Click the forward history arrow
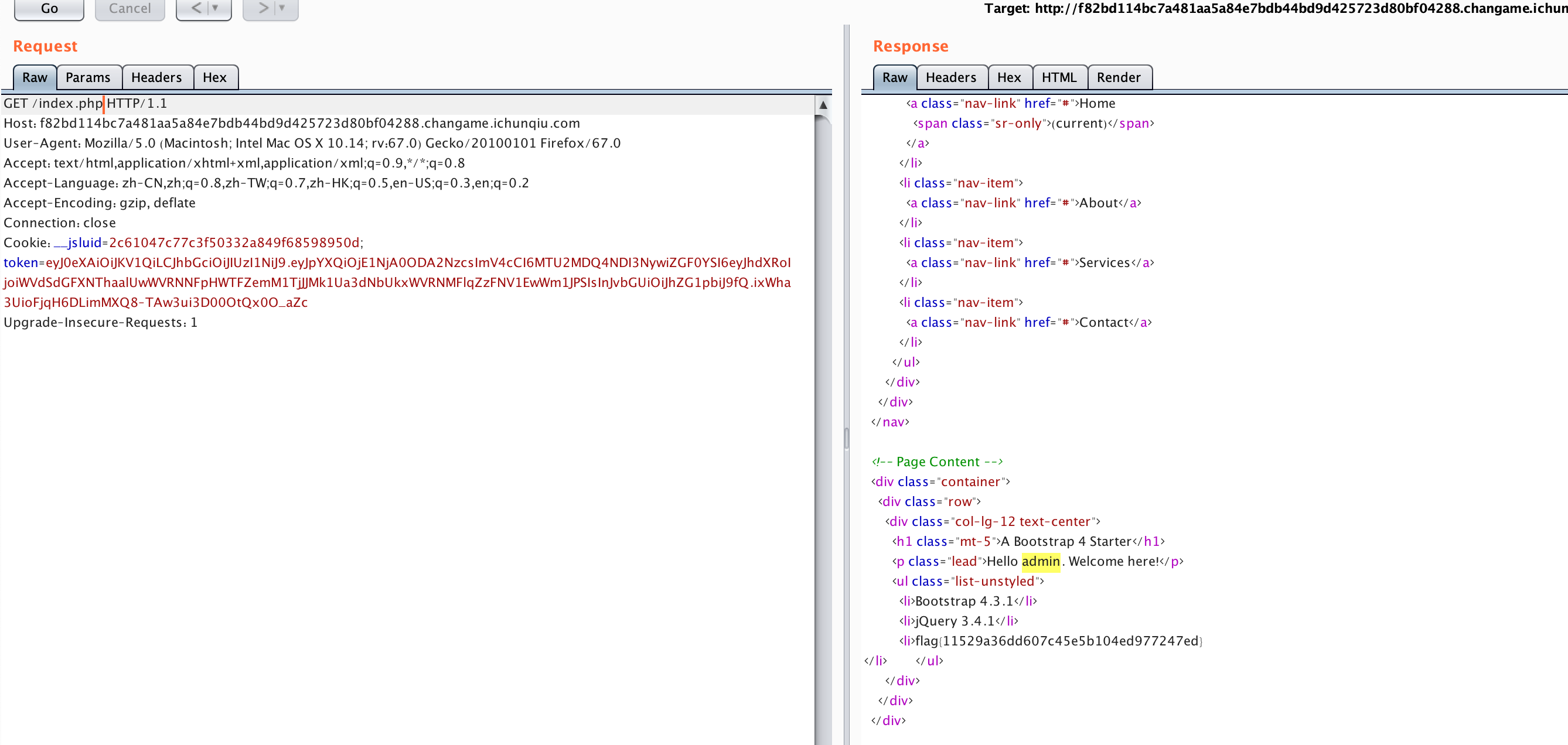This screenshot has width=1568, height=745. coord(263,9)
